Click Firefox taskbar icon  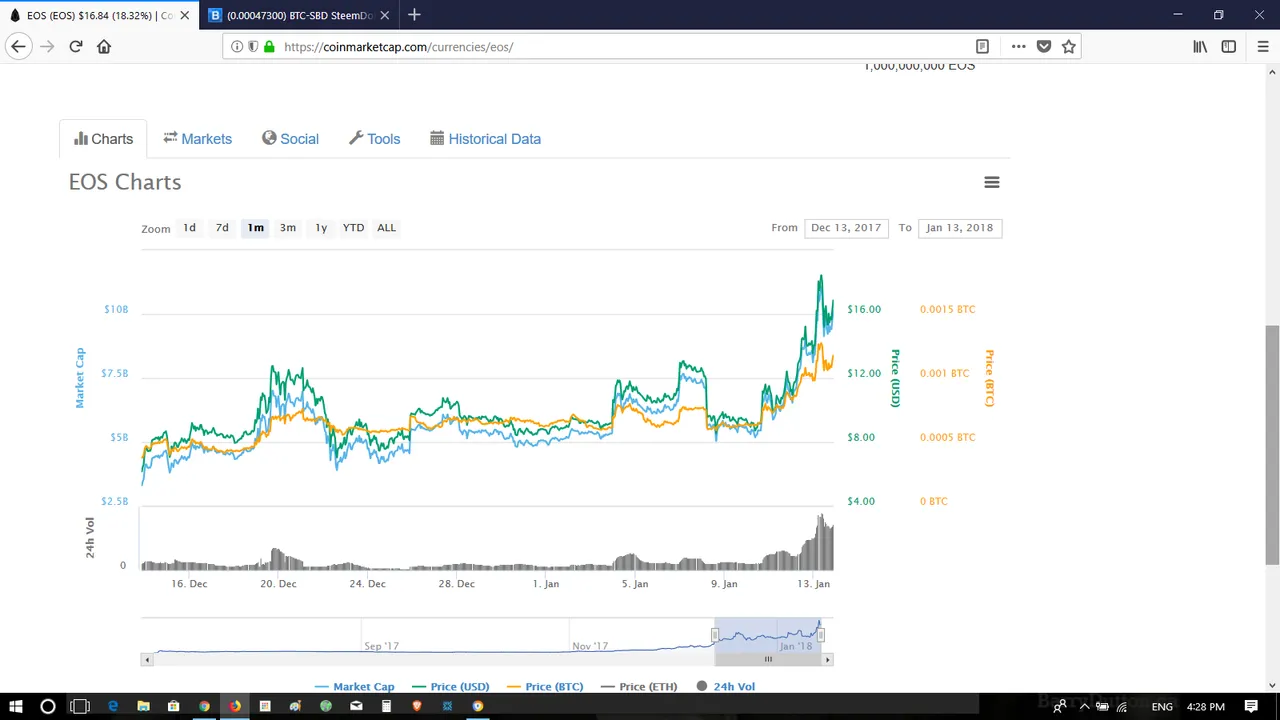[235, 706]
